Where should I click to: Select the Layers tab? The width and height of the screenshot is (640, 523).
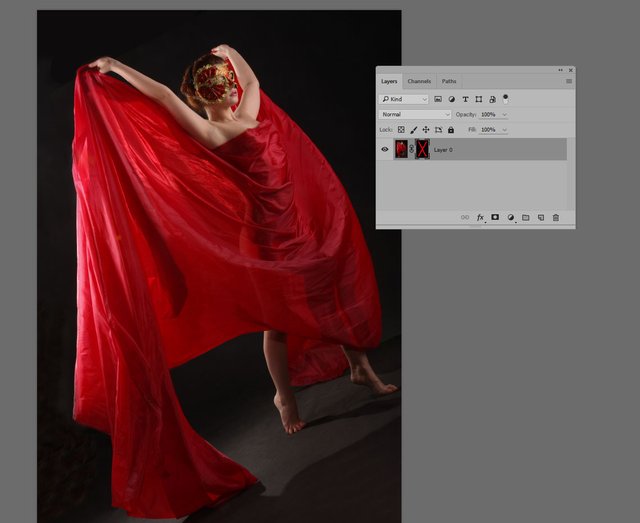pyautogui.click(x=389, y=81)
